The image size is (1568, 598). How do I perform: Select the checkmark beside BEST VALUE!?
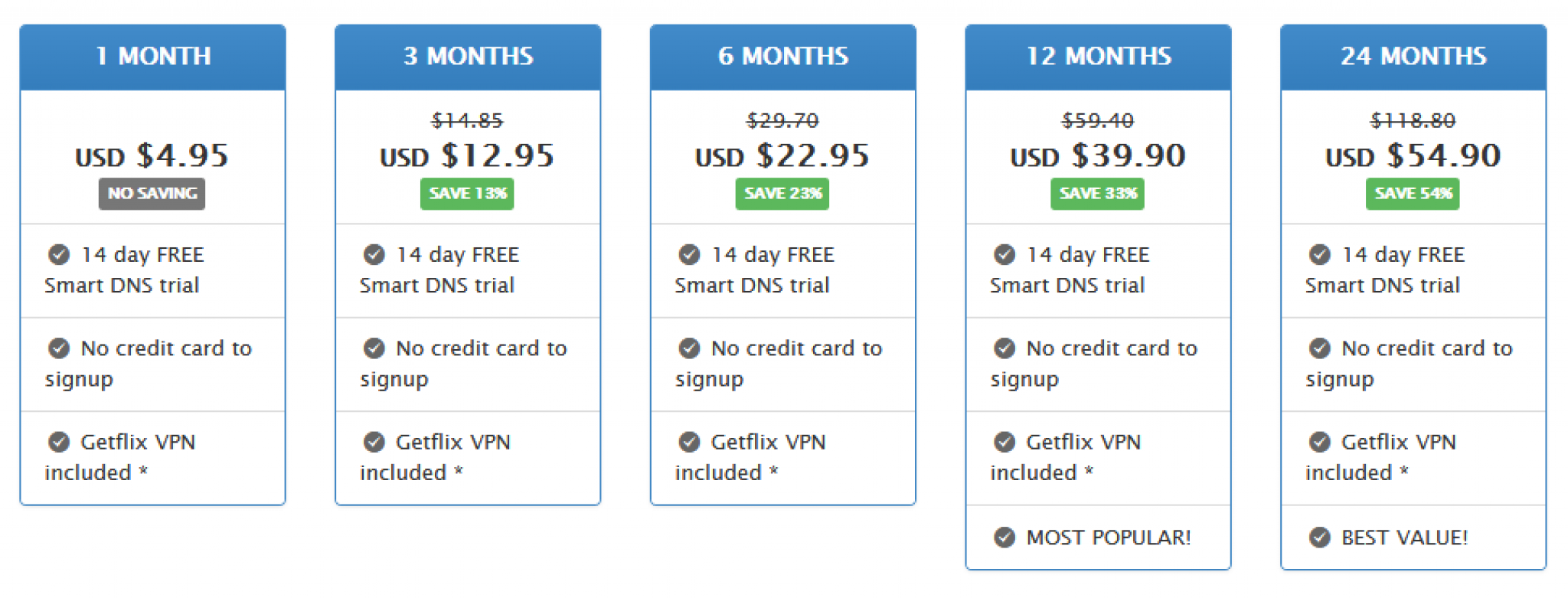click(1320, 538)
